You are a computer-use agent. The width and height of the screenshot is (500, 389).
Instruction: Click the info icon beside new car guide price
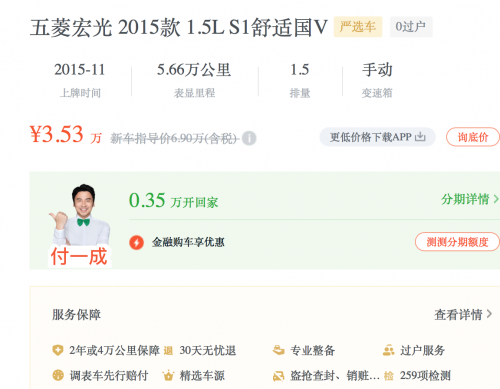(249, 138)
